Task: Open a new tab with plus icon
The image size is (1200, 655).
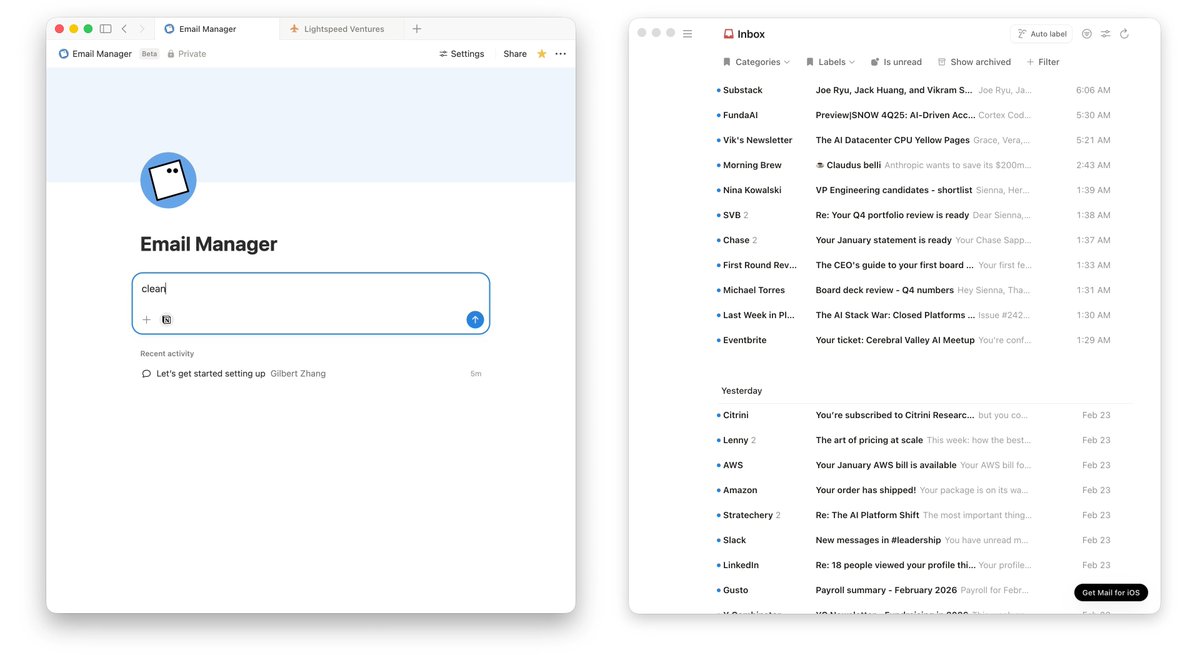Action: [x=417, y=29]
